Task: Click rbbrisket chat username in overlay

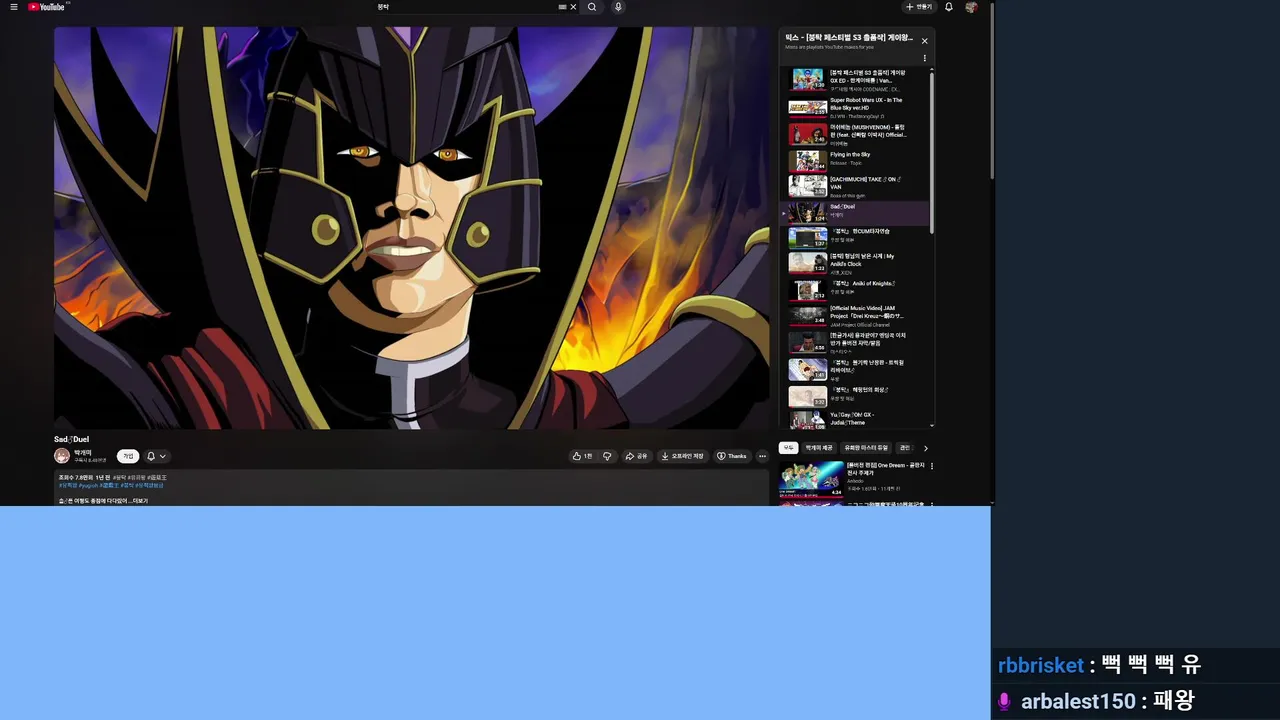Action: point(1041,665)
